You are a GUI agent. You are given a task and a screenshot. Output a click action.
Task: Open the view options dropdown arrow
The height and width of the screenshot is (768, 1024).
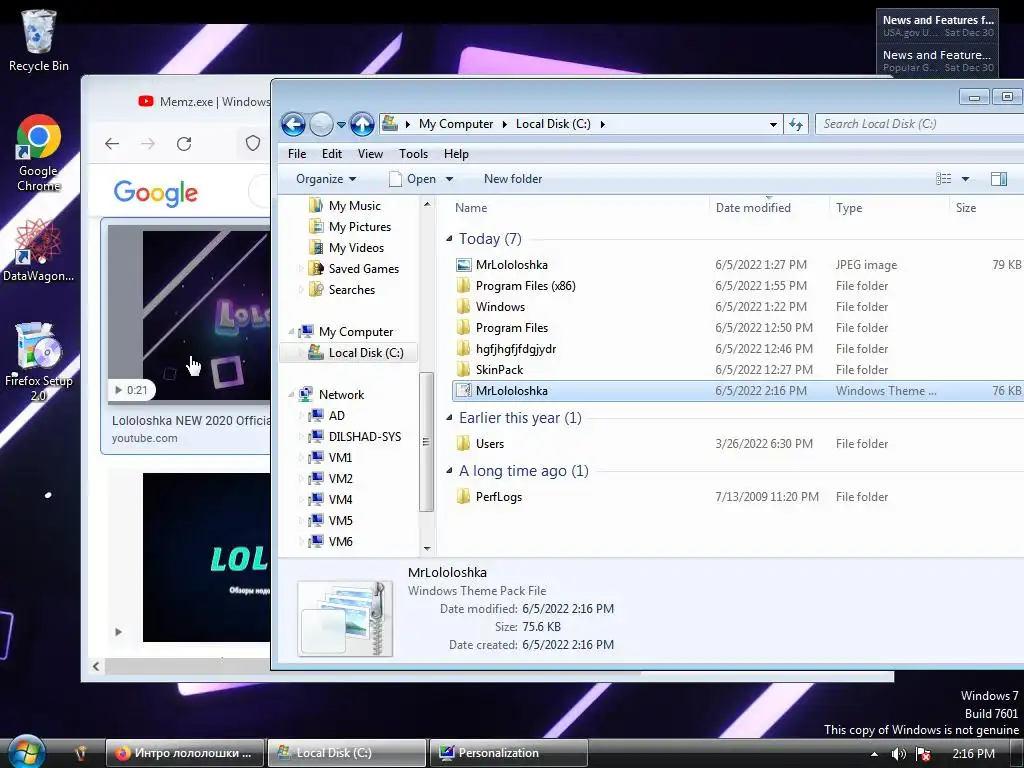[965, 179]
